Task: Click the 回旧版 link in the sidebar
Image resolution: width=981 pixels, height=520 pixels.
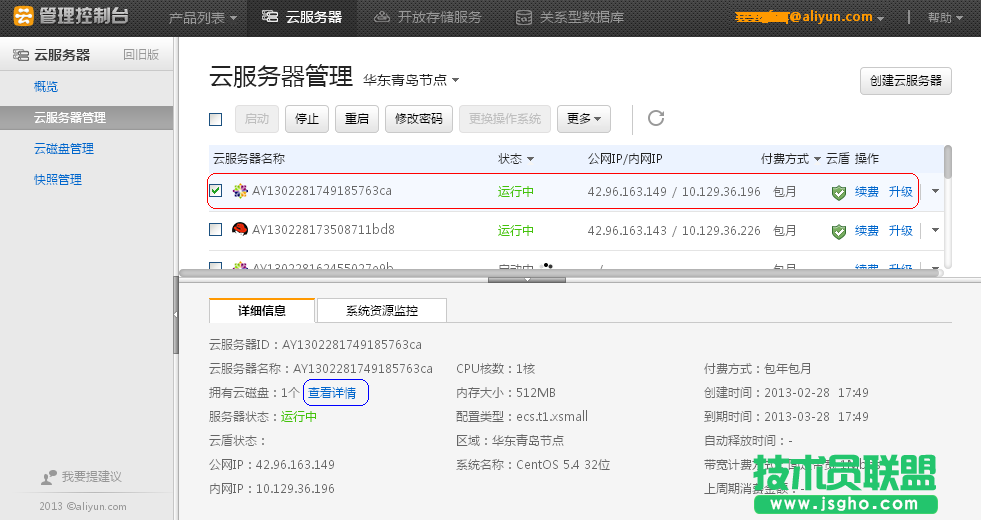Action: 141,55
